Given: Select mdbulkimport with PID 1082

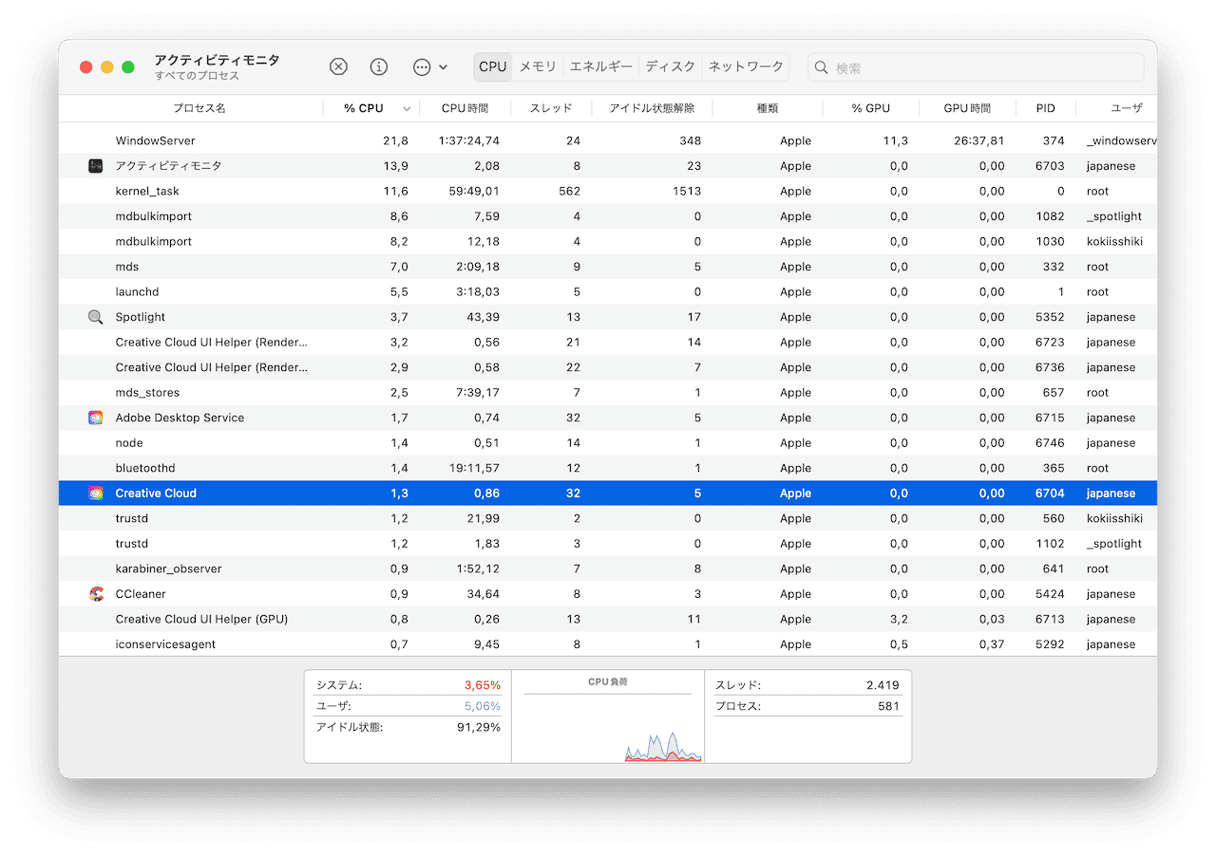Looking at the screenshot, I should point(608,216).
